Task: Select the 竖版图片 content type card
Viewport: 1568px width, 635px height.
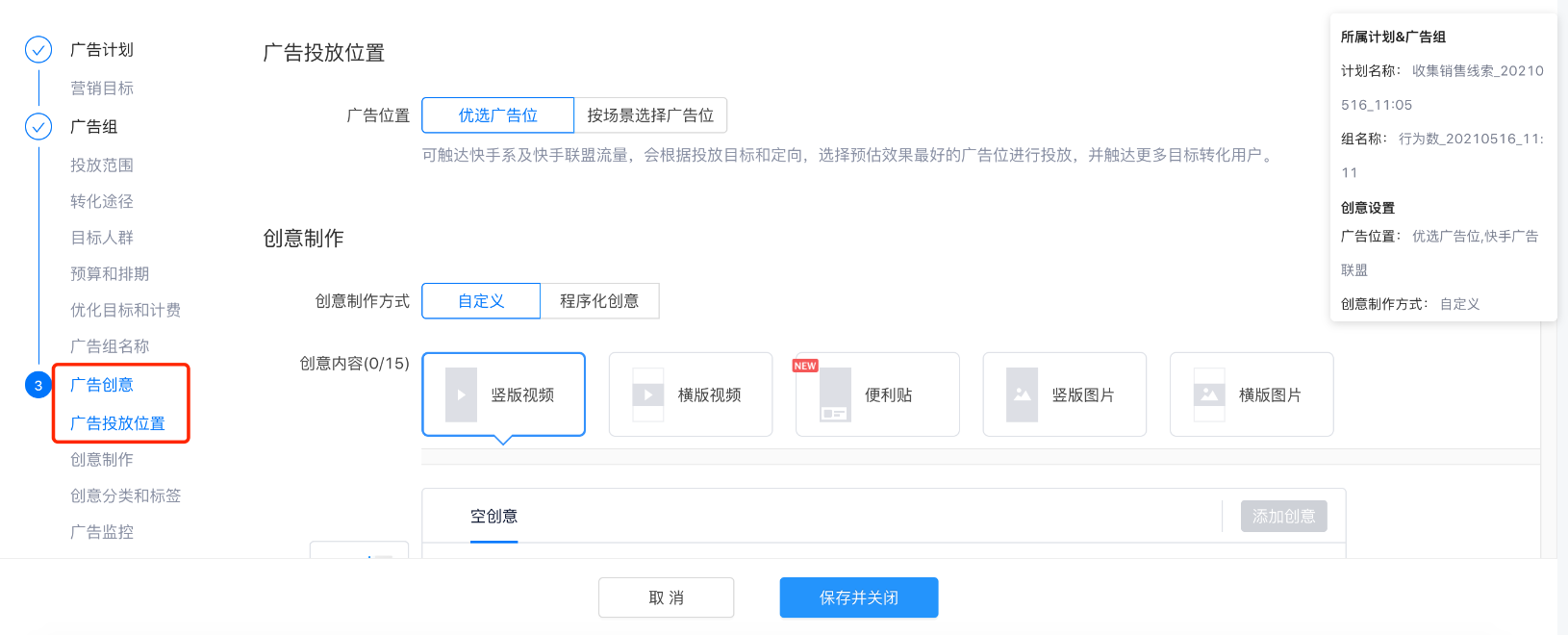Action: pos(1065,394)
